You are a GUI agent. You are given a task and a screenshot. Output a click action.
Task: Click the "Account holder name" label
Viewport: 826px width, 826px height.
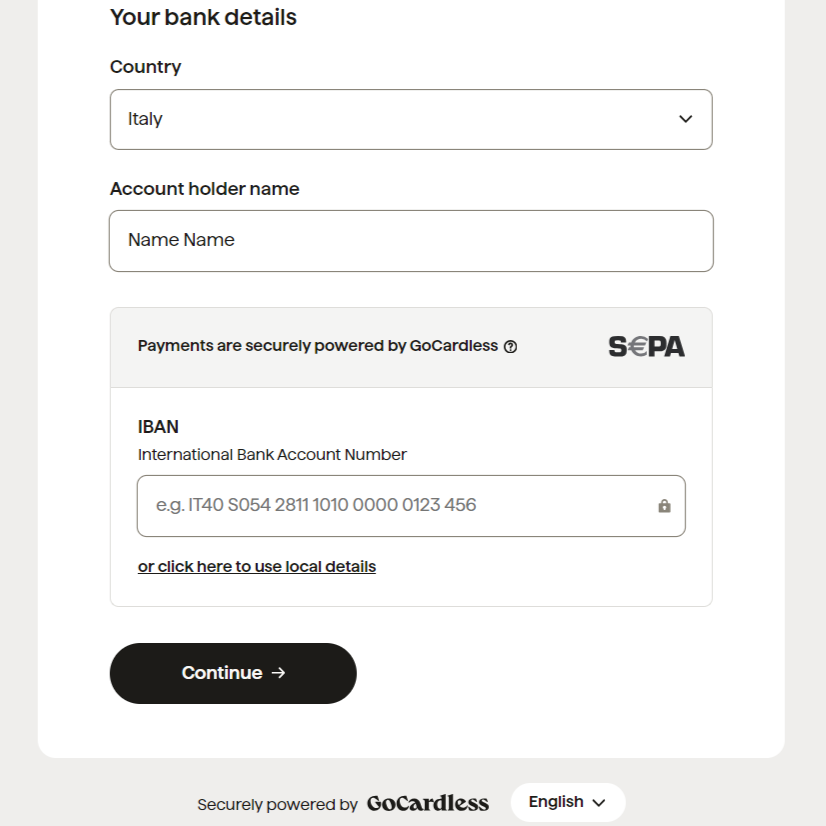(205, 189)
